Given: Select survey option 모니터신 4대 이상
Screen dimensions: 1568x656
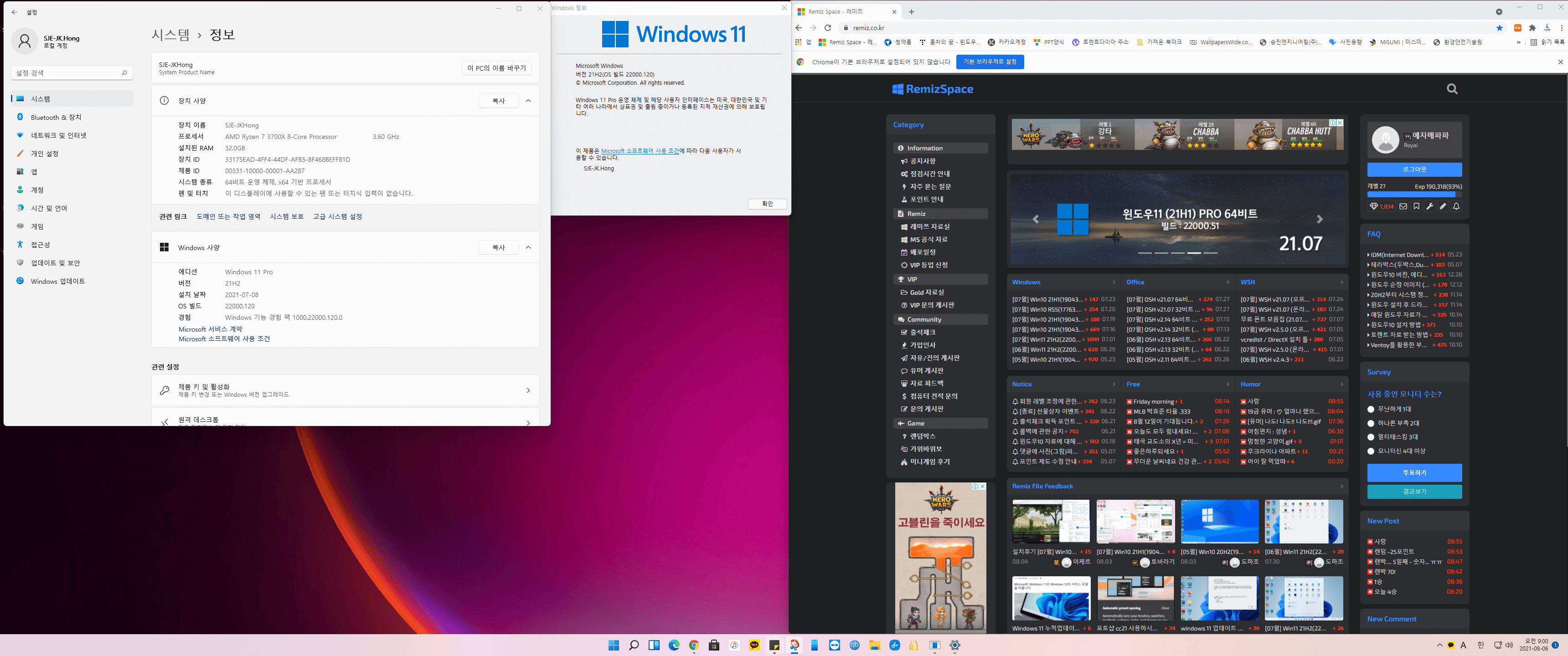Looking at the screenshot, I should coord(1371,451).
